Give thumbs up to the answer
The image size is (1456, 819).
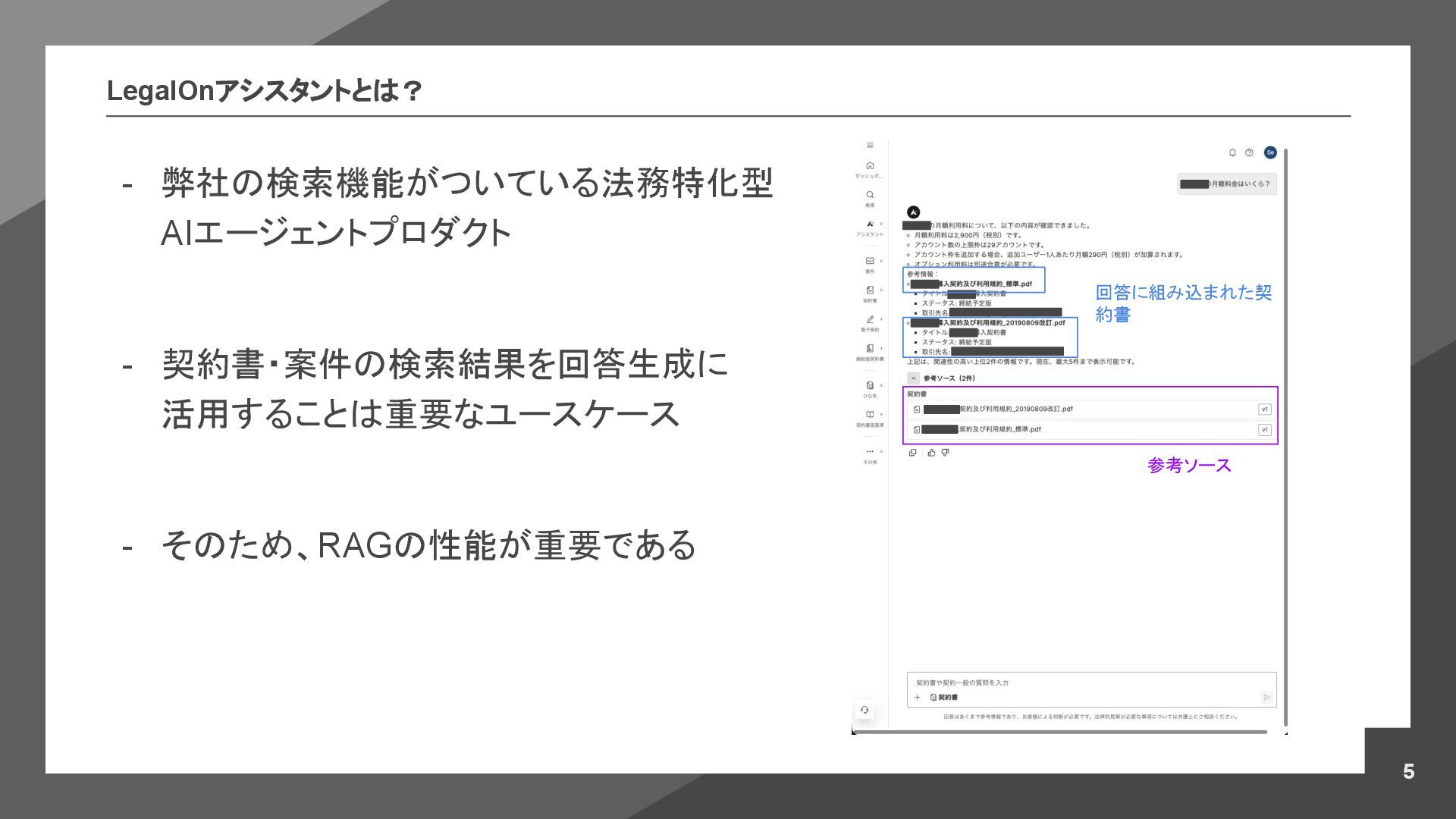pyautogui.click(x=931, y=453)
